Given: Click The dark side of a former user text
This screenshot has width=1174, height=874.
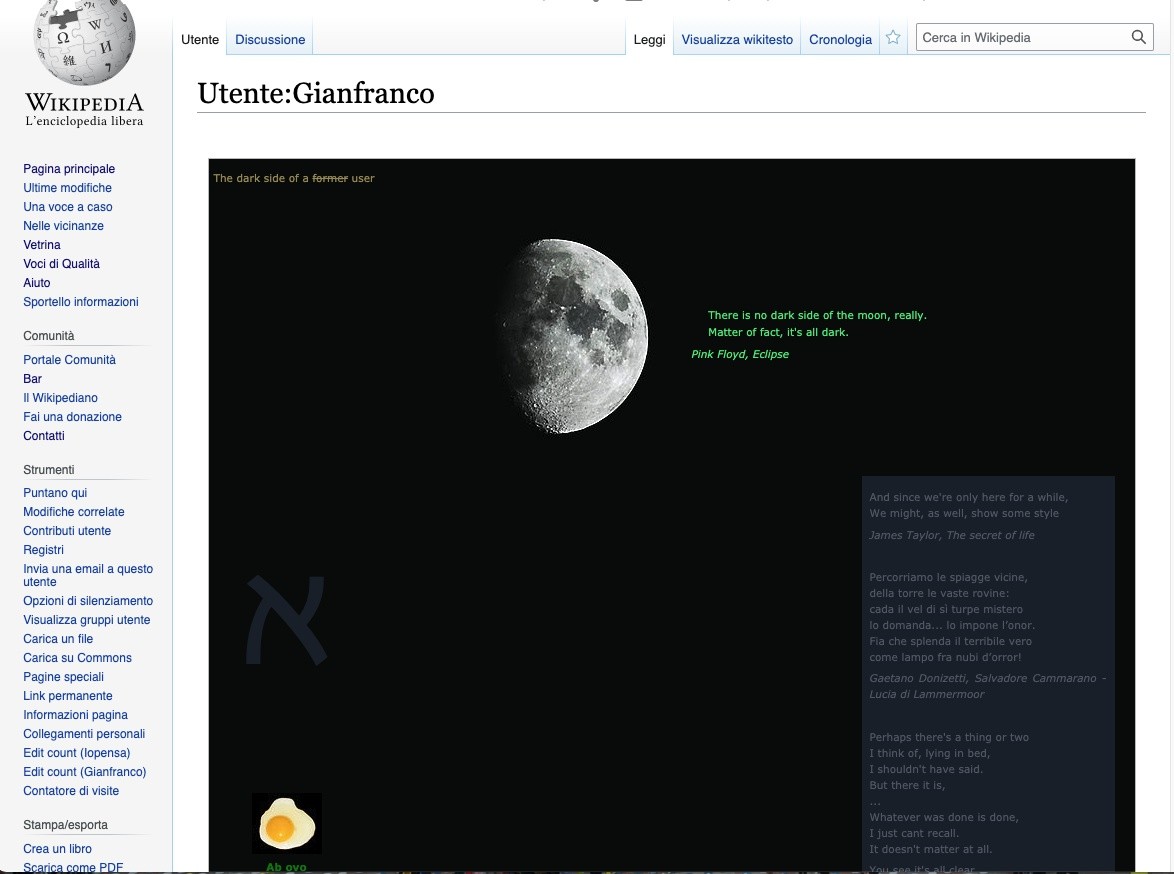Looking at the screenshot, I should coord(294,178).
